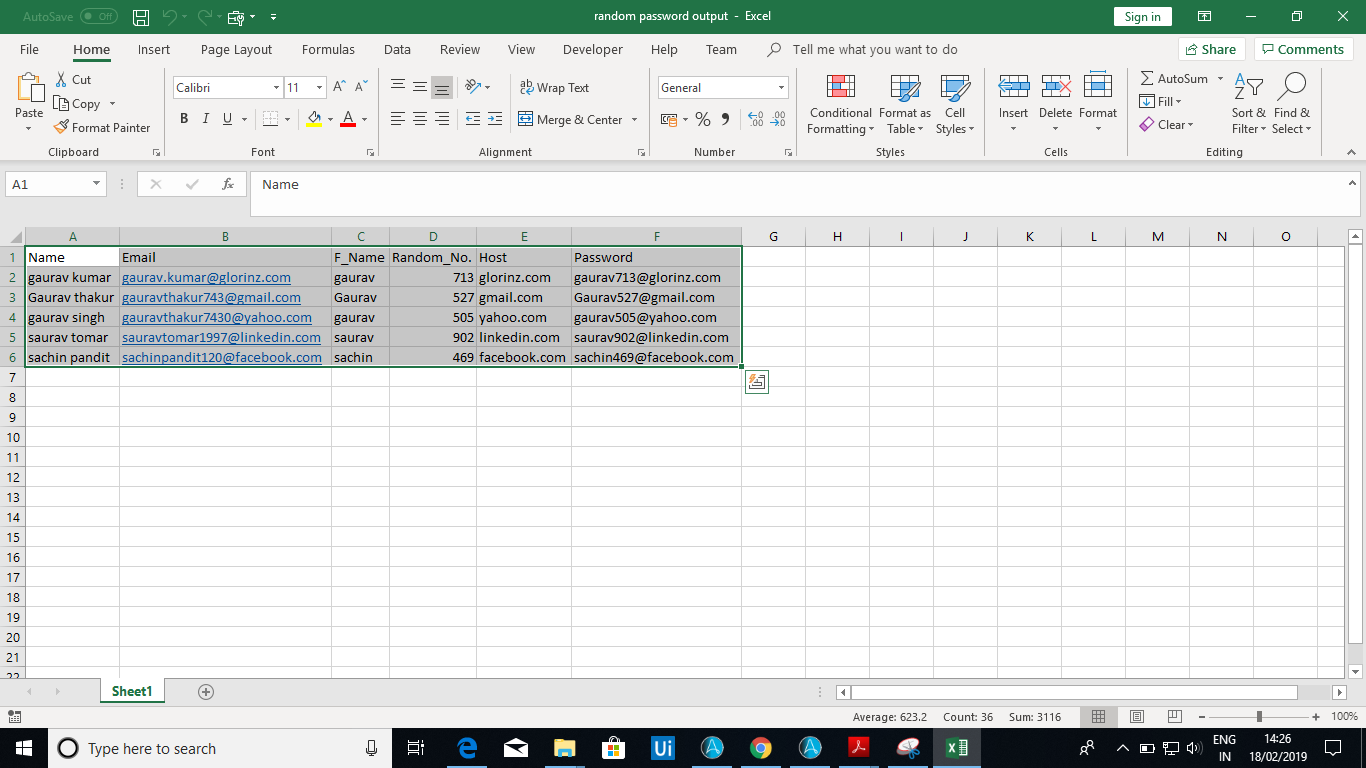Viewport: 1366px width, 768px height.
Task: Expand the Name Box dropdown arrow
Action: (x=97, y=184)
